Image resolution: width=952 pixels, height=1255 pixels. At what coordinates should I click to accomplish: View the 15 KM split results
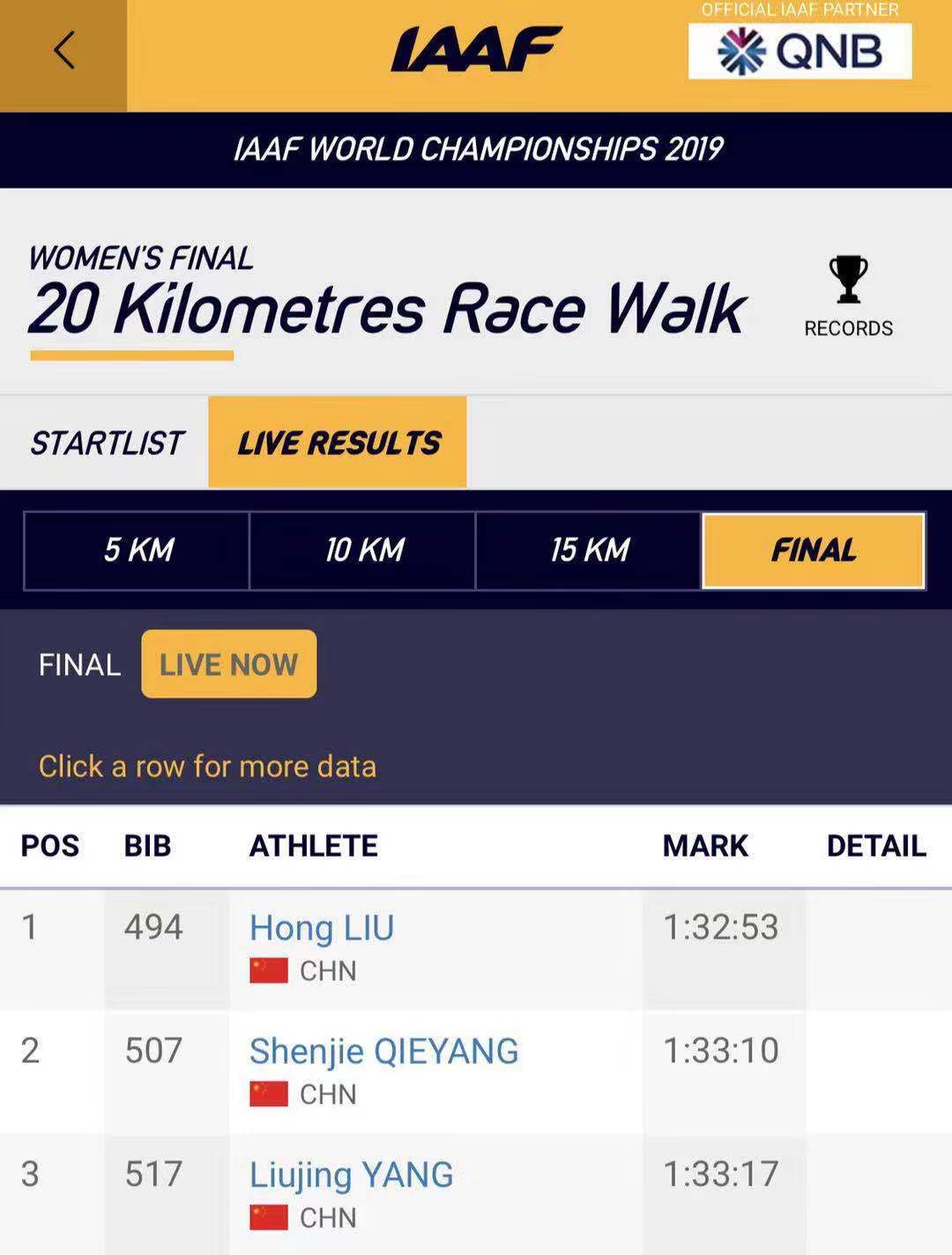[589, 550]
